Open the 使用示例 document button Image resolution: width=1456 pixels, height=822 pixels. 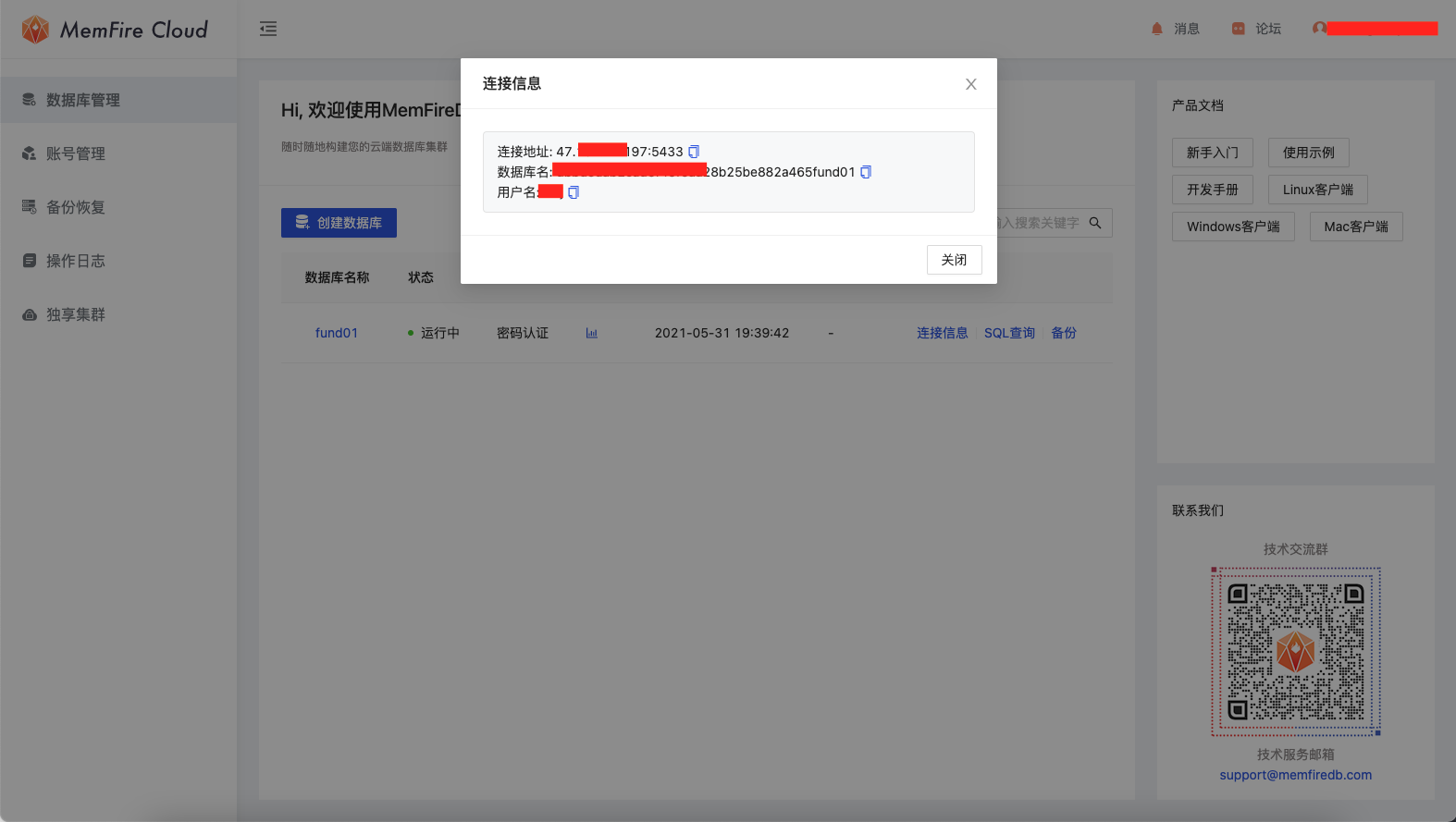click(x=1309, y=153)
